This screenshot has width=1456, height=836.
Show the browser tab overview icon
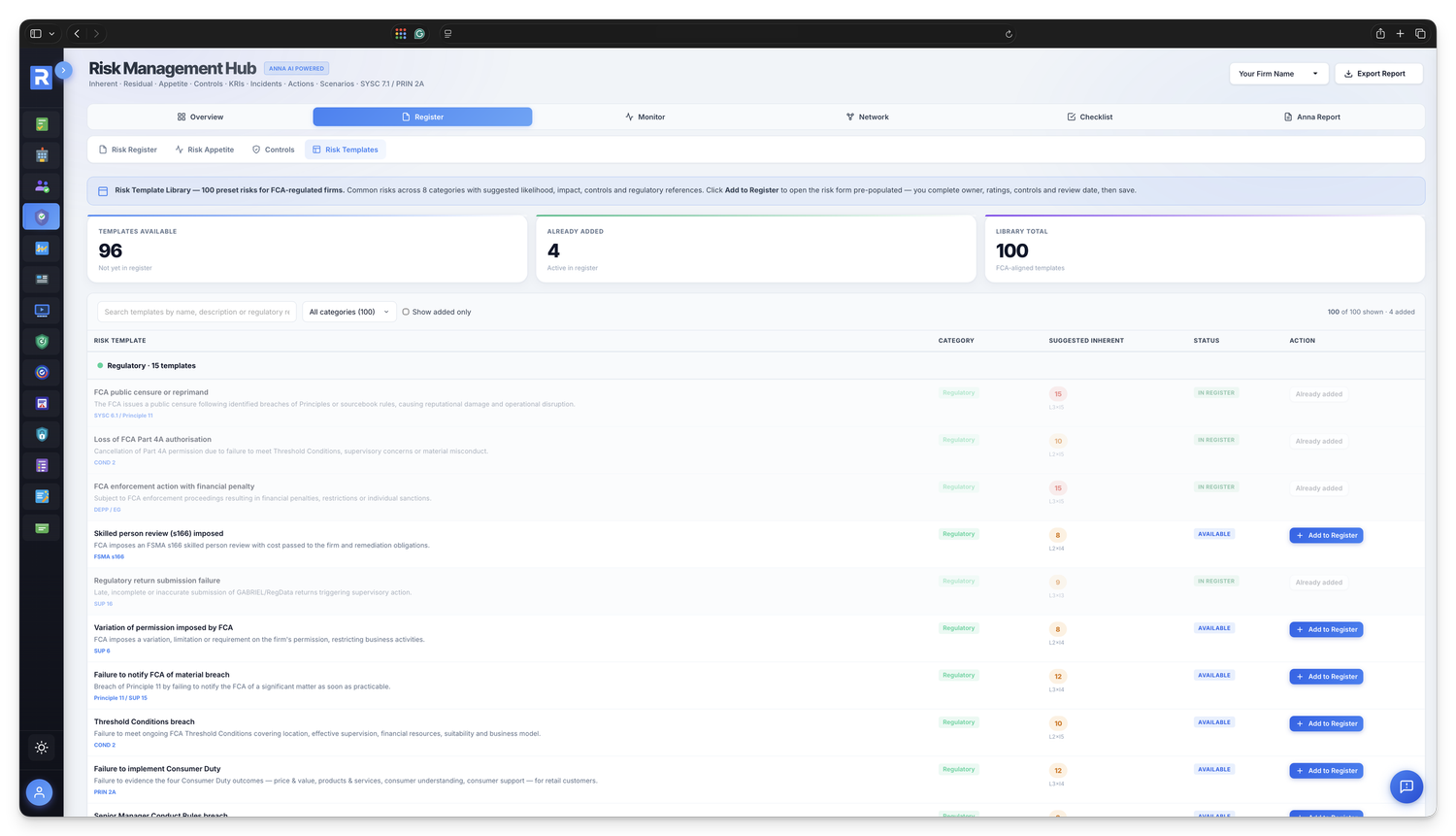1420,34
